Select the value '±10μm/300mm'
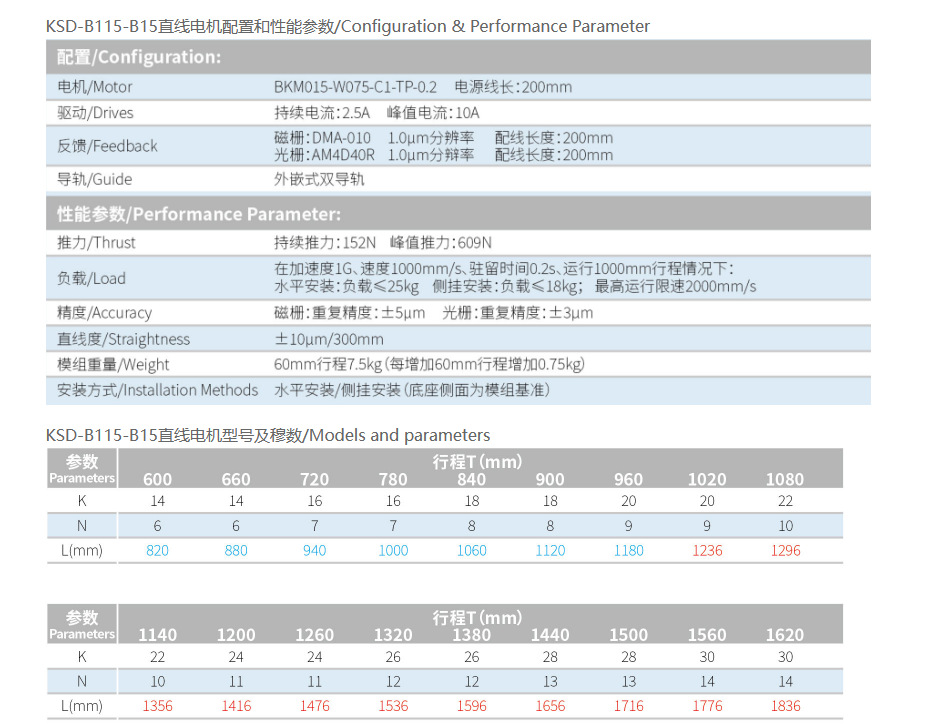 pos(329,339)
